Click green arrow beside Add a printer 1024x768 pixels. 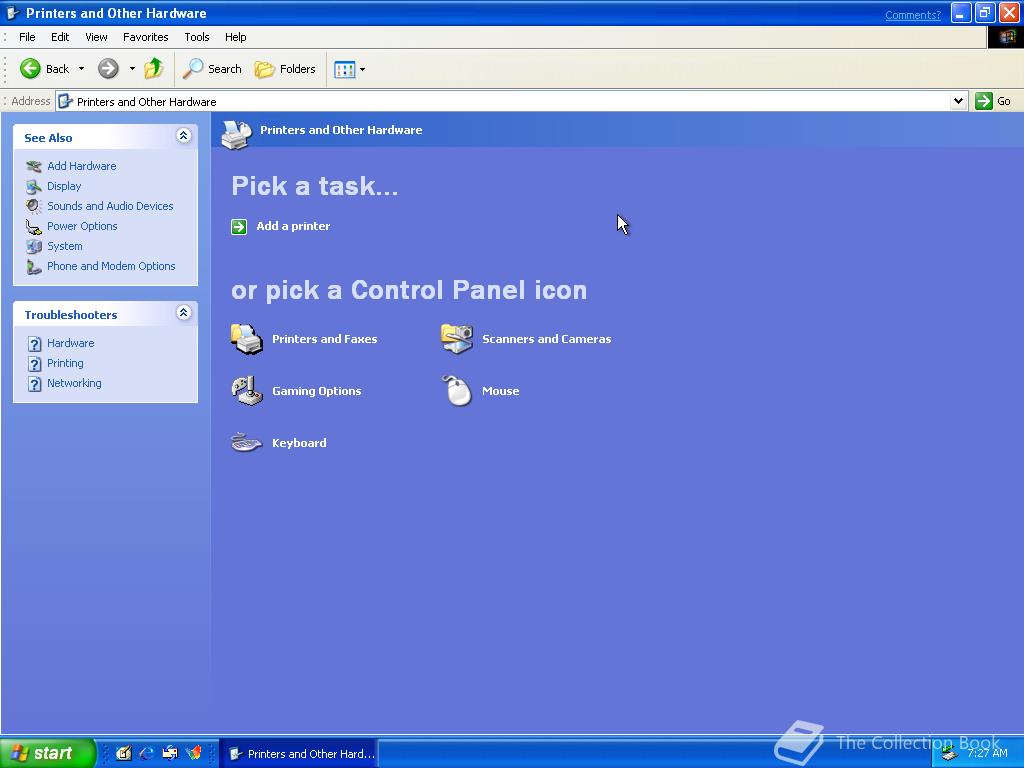coord(239,227)
